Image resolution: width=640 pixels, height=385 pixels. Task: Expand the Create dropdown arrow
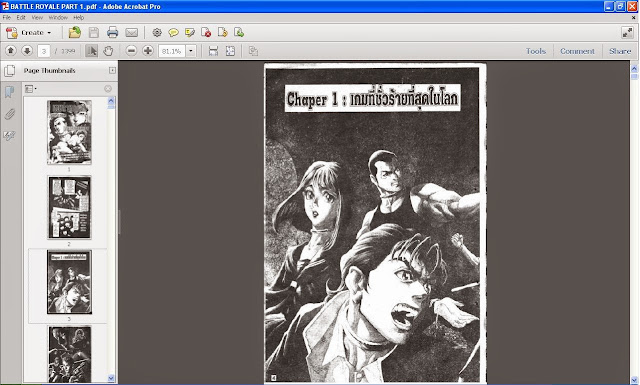(x=49, y=33)
